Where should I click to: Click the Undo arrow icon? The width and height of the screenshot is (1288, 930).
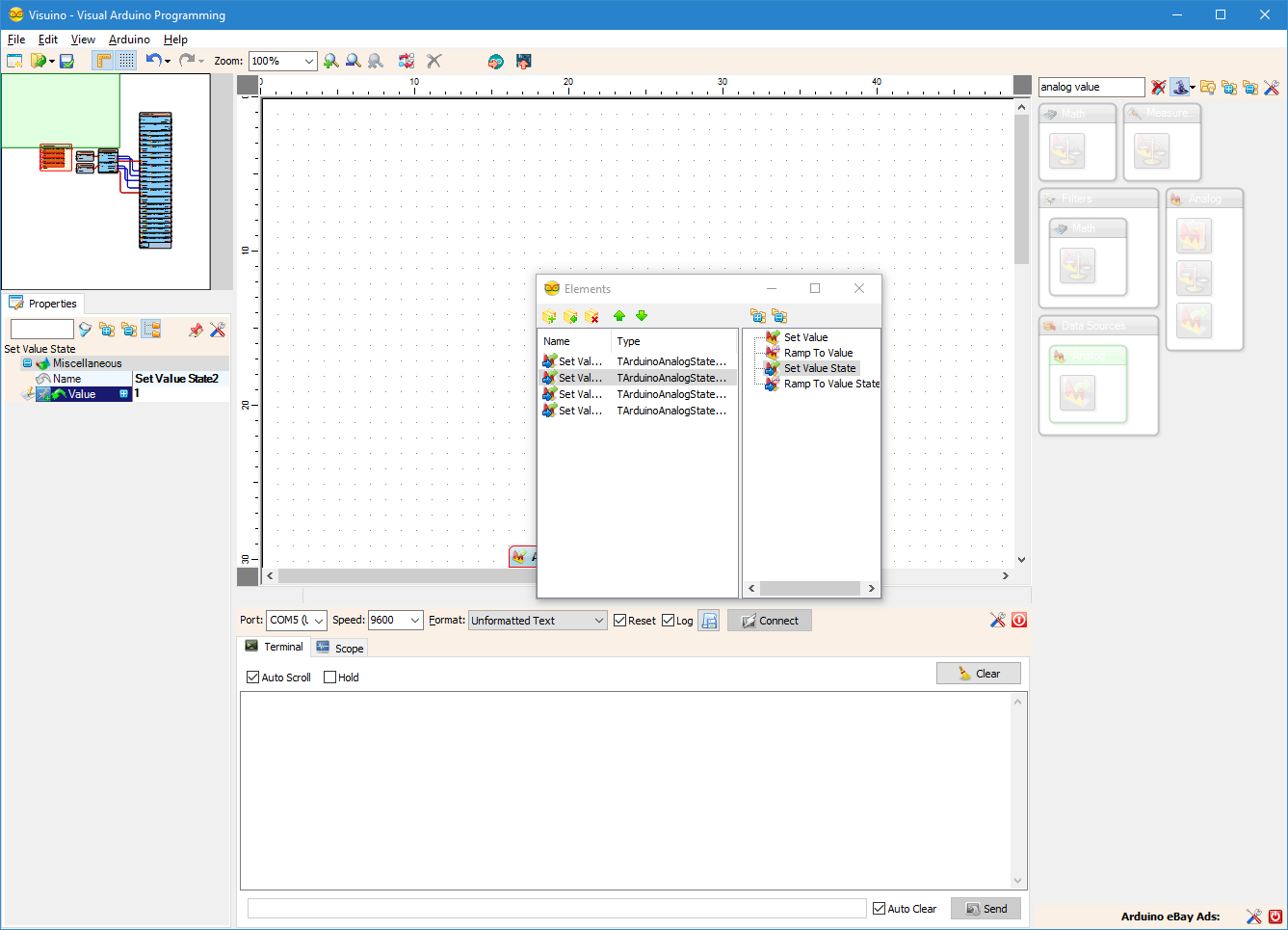[x=153, y=61]
